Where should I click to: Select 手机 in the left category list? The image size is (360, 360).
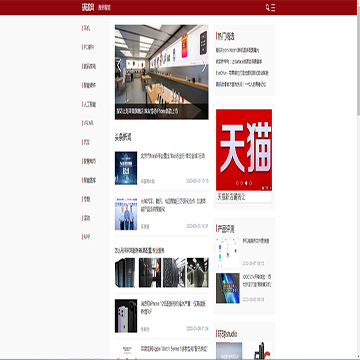tap(87, 28)
